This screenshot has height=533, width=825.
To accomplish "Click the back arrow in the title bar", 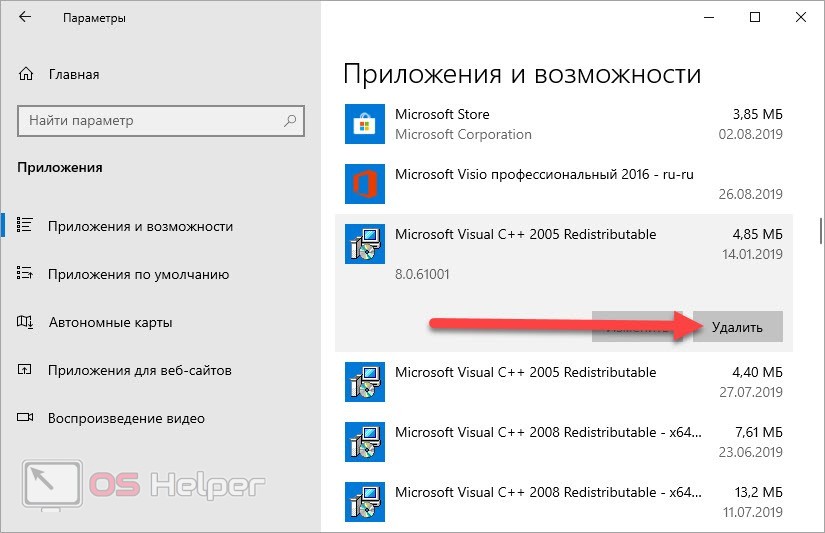I will 24,18.
